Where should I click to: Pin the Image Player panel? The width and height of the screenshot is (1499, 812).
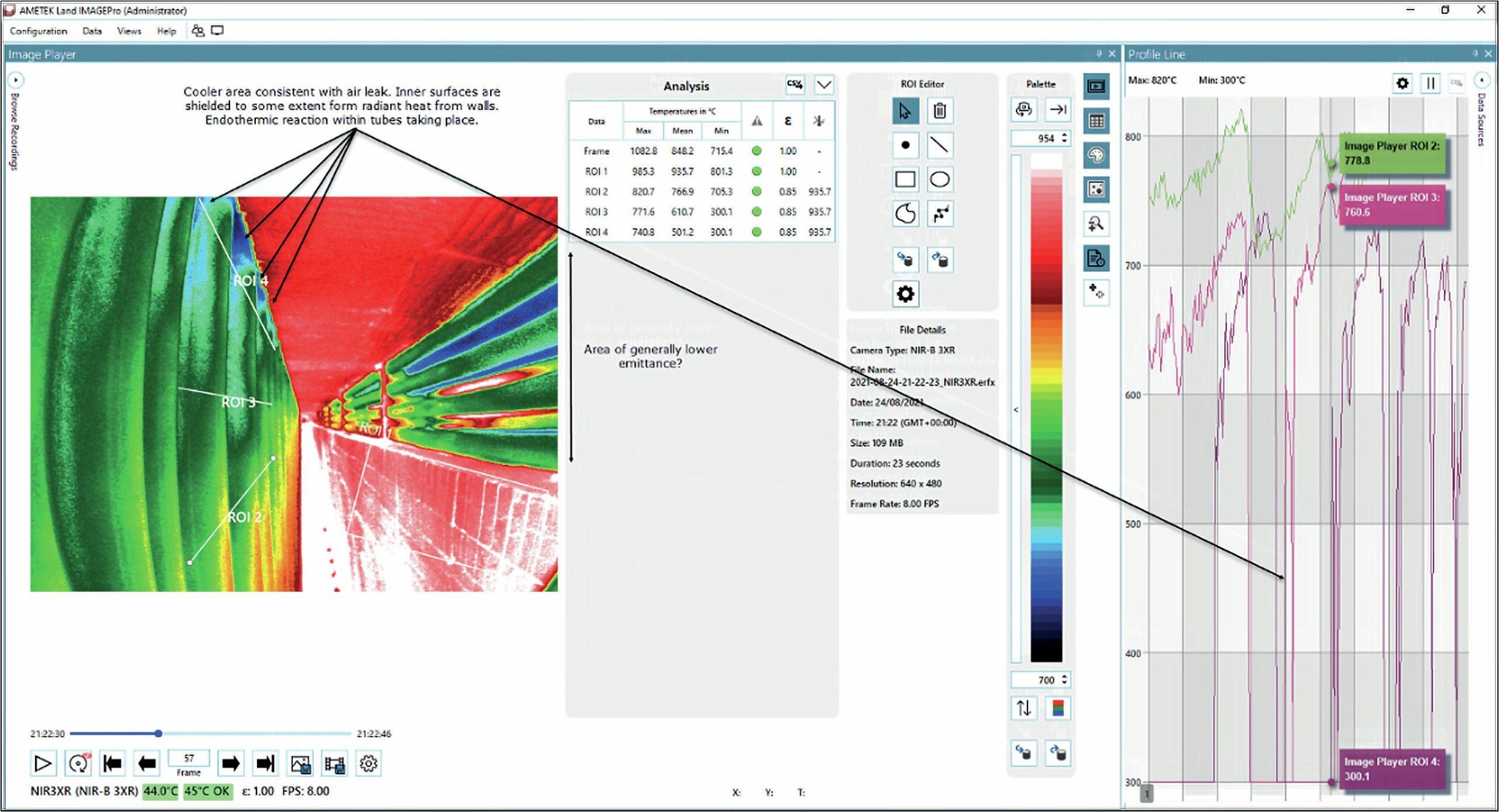[x=1099, y=54]
